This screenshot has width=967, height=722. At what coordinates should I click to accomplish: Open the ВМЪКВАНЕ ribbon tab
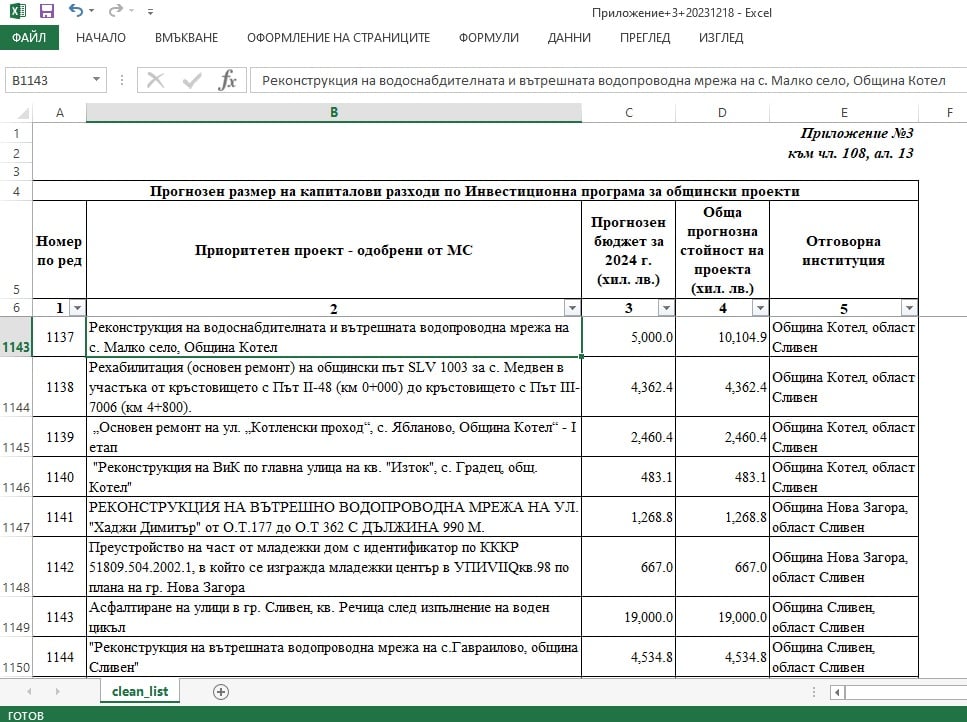pos(186,38)
